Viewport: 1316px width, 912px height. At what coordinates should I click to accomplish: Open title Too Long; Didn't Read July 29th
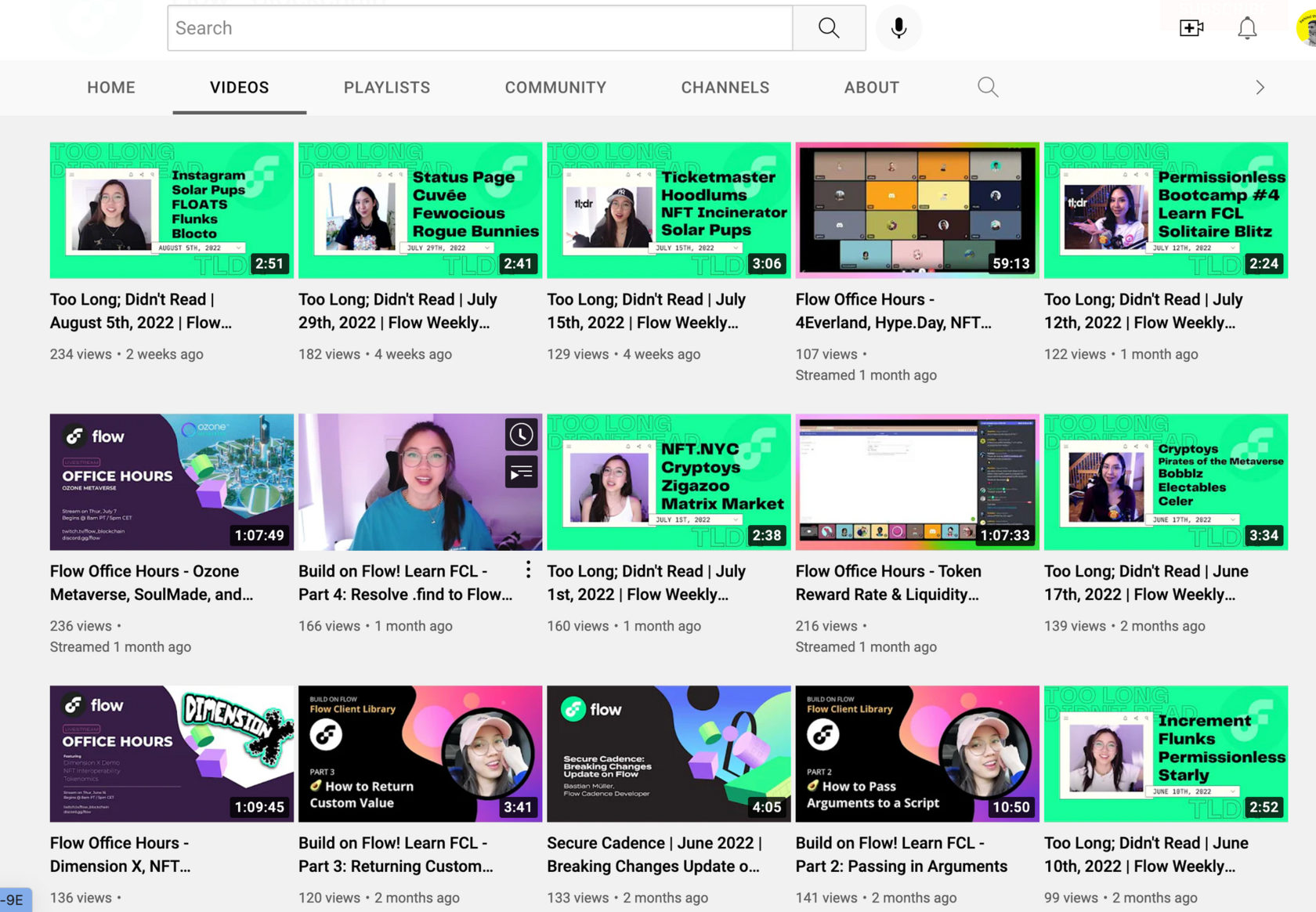point(398,311)
